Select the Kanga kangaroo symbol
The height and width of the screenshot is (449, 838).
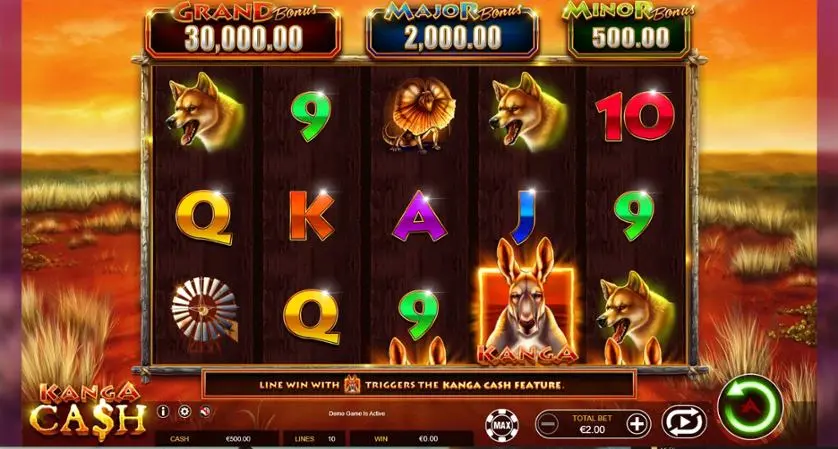(526, 302)
